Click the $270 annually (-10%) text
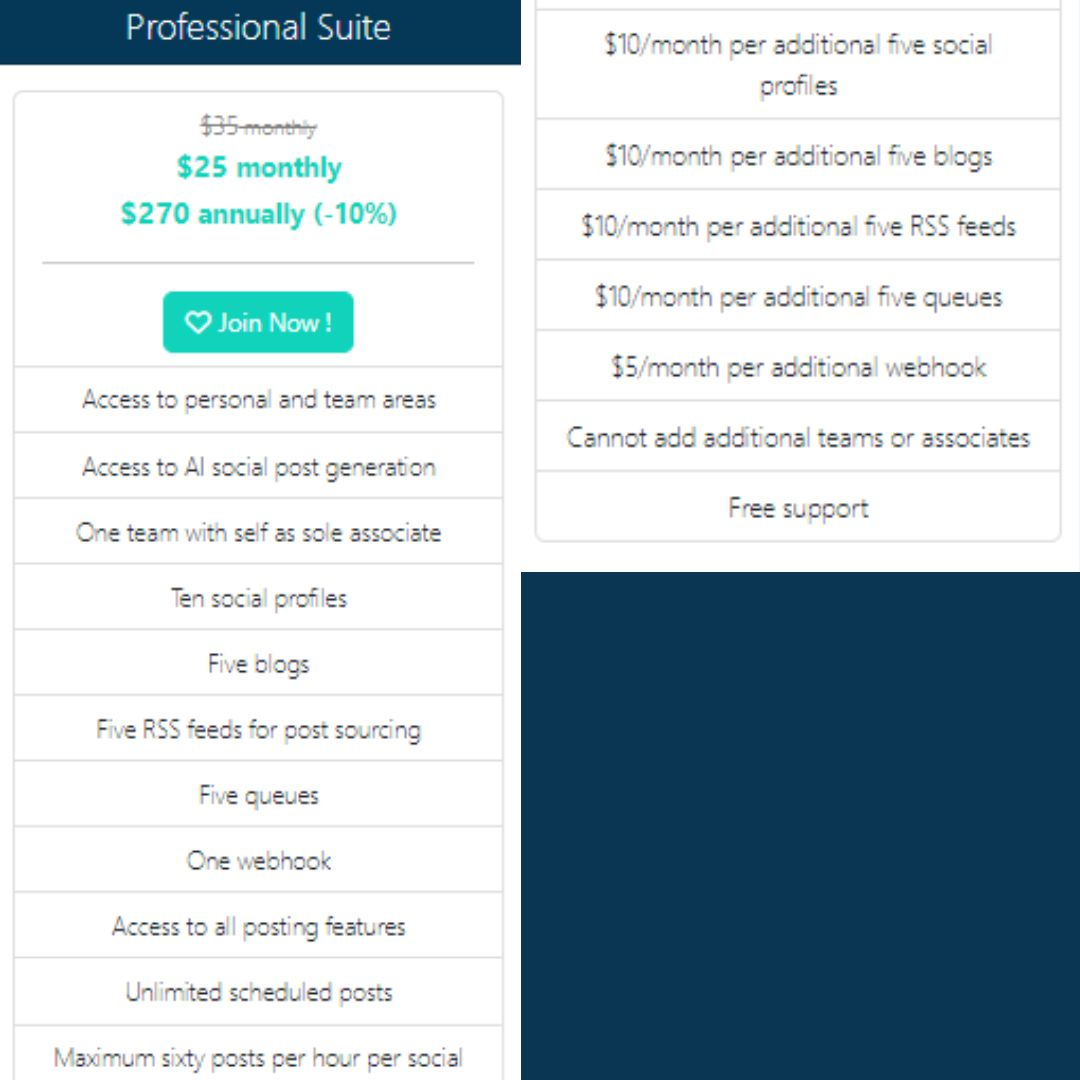This screenshot has width=1080, height=1080. click(x=259, y=214)
